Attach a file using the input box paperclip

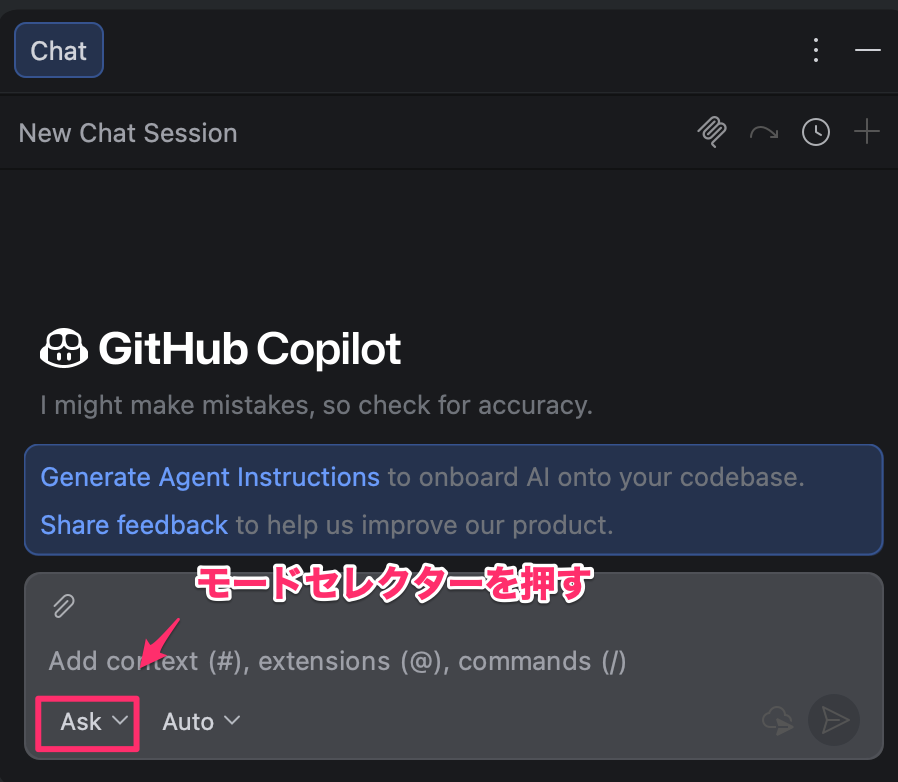coord(64,606)
